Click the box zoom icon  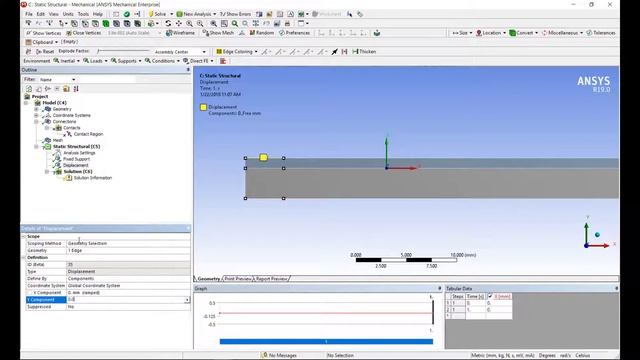[x=224, y=23]
